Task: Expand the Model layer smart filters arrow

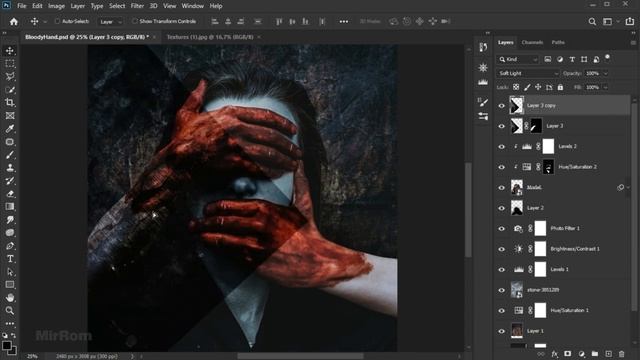Action: (629, 187)
